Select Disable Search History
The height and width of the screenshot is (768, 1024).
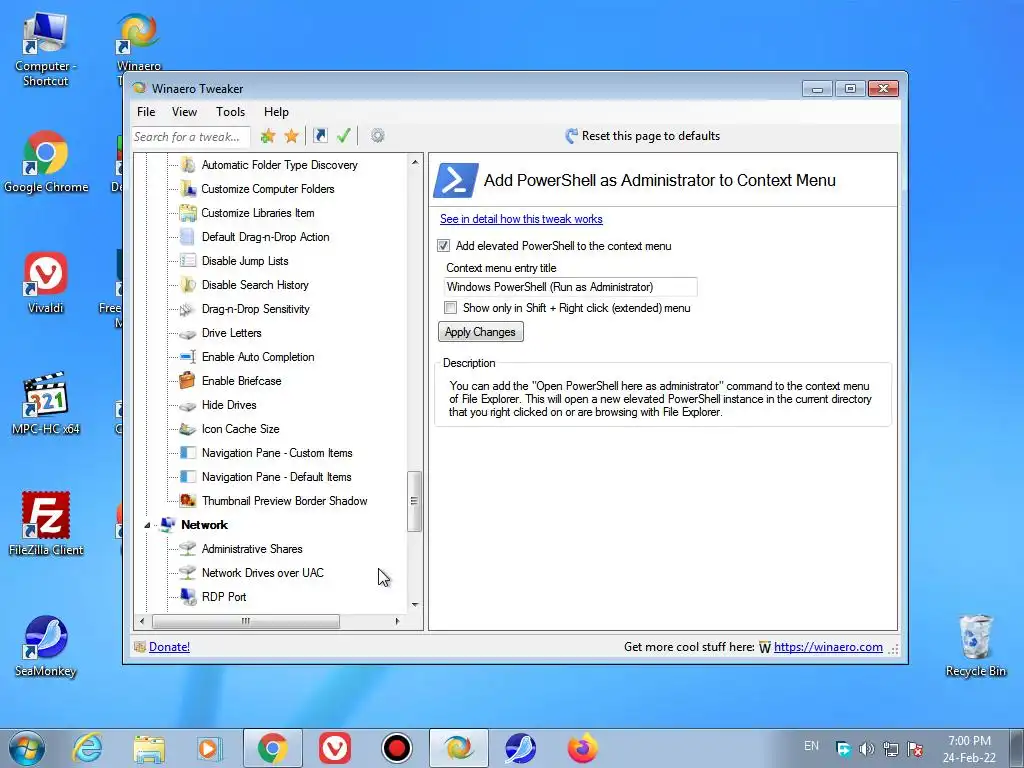[x=255, y=285]
